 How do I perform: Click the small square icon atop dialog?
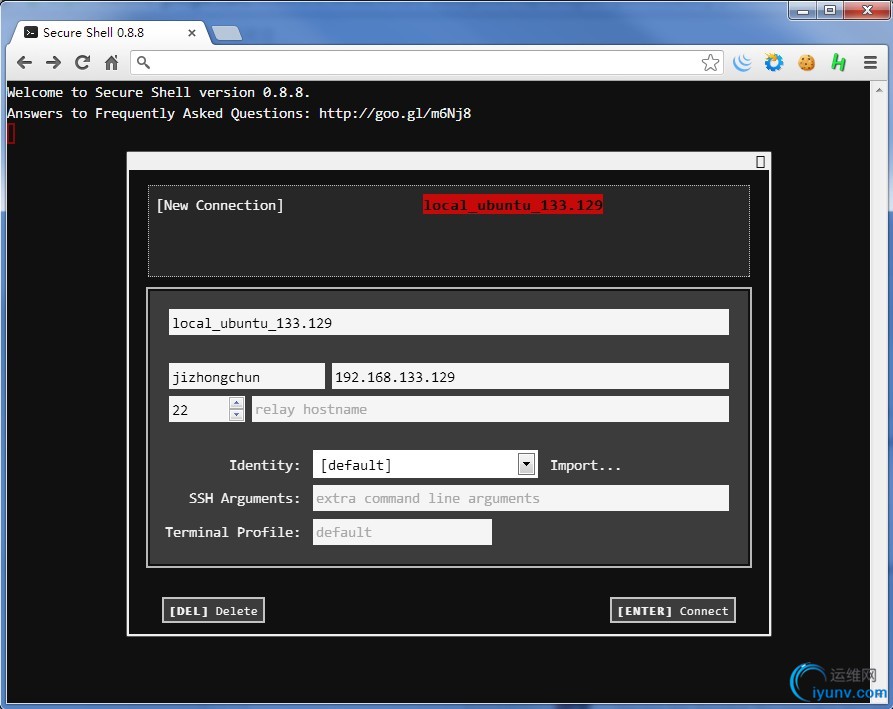760,162
